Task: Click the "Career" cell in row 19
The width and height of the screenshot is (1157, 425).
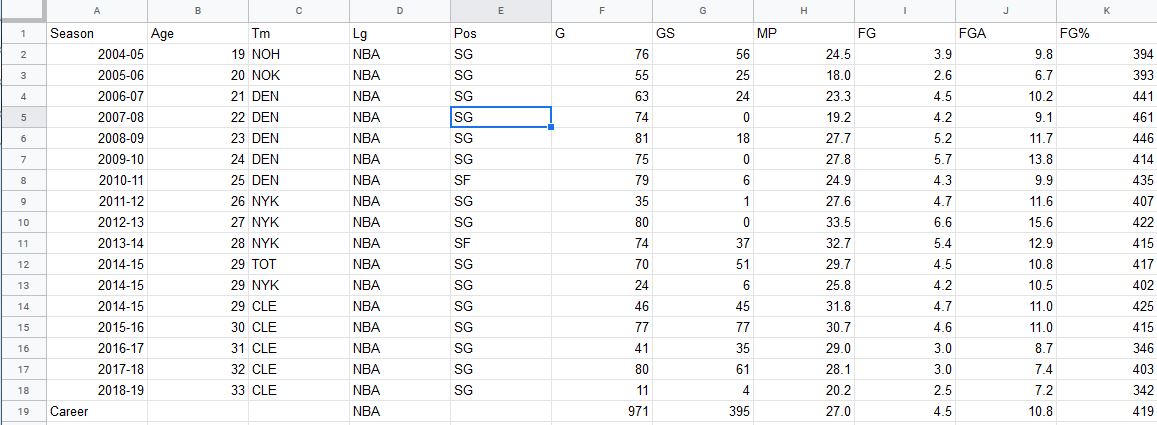Action: click(96, 411)
